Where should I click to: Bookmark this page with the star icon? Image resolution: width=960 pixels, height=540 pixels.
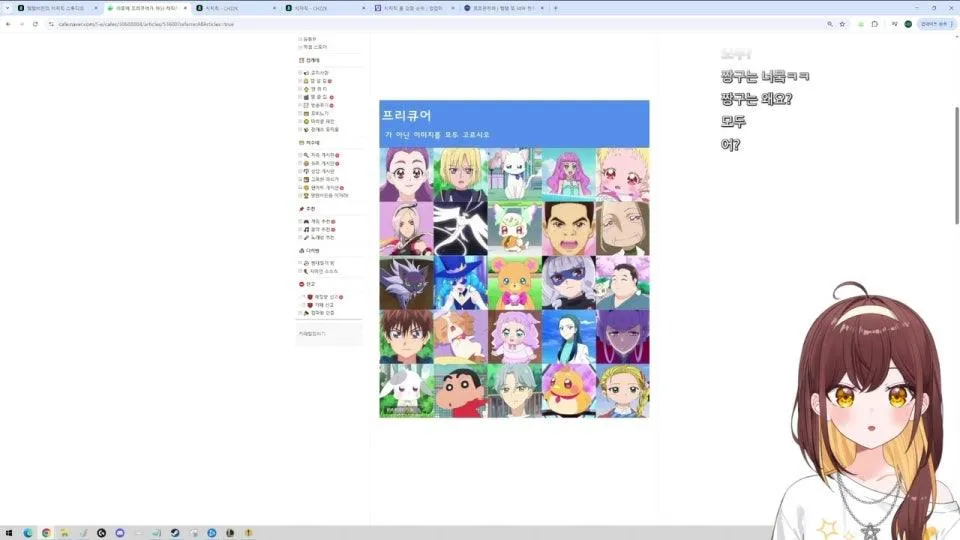tap(842, 24)
